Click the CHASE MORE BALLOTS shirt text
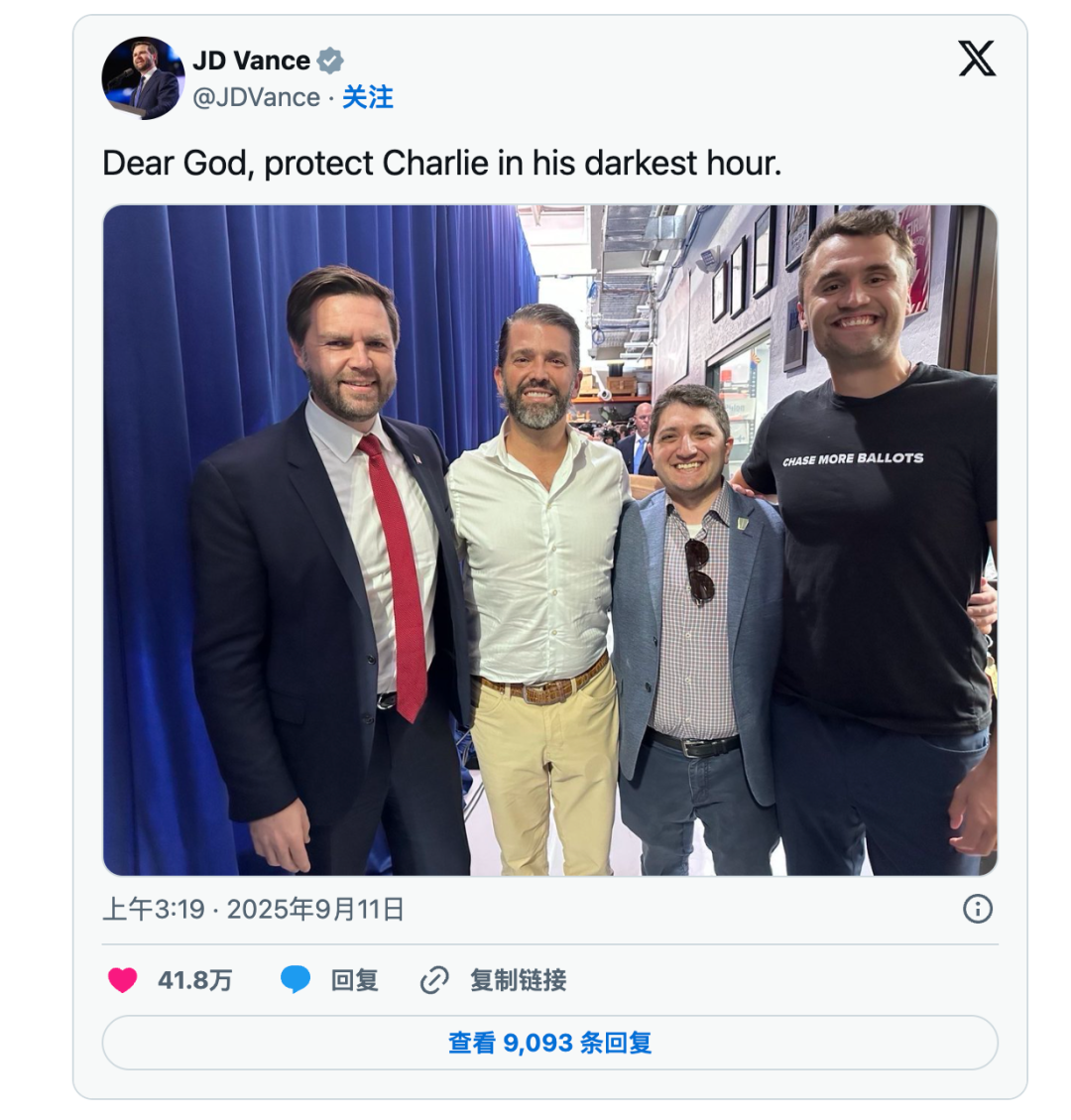 [852, 458]
